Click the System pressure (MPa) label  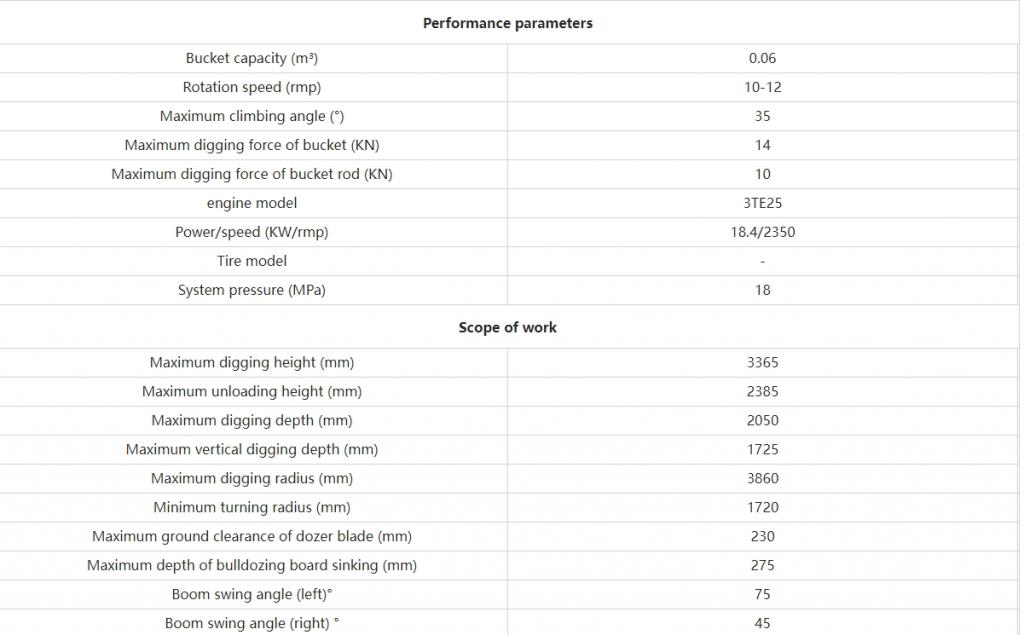pyautogui.click(x=251, y=290)
